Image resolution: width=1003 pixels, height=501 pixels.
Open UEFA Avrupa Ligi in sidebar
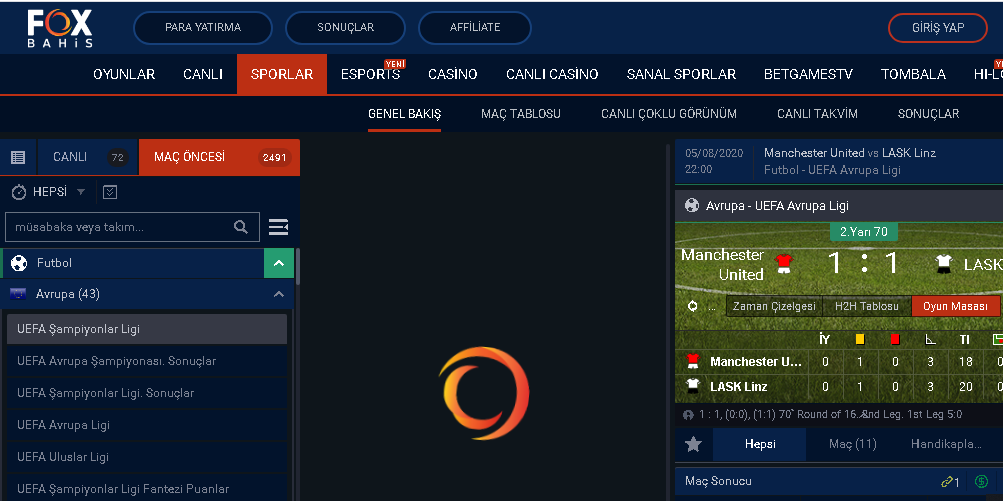pos(147,425)
